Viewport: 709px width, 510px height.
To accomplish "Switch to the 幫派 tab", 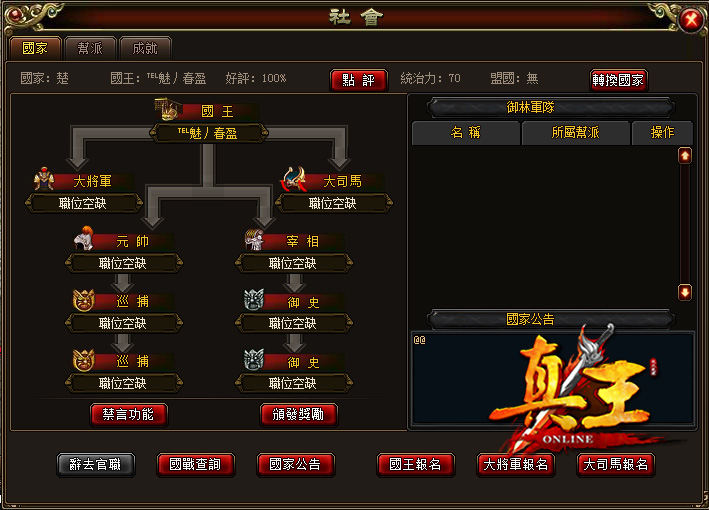I will (90, 48).
